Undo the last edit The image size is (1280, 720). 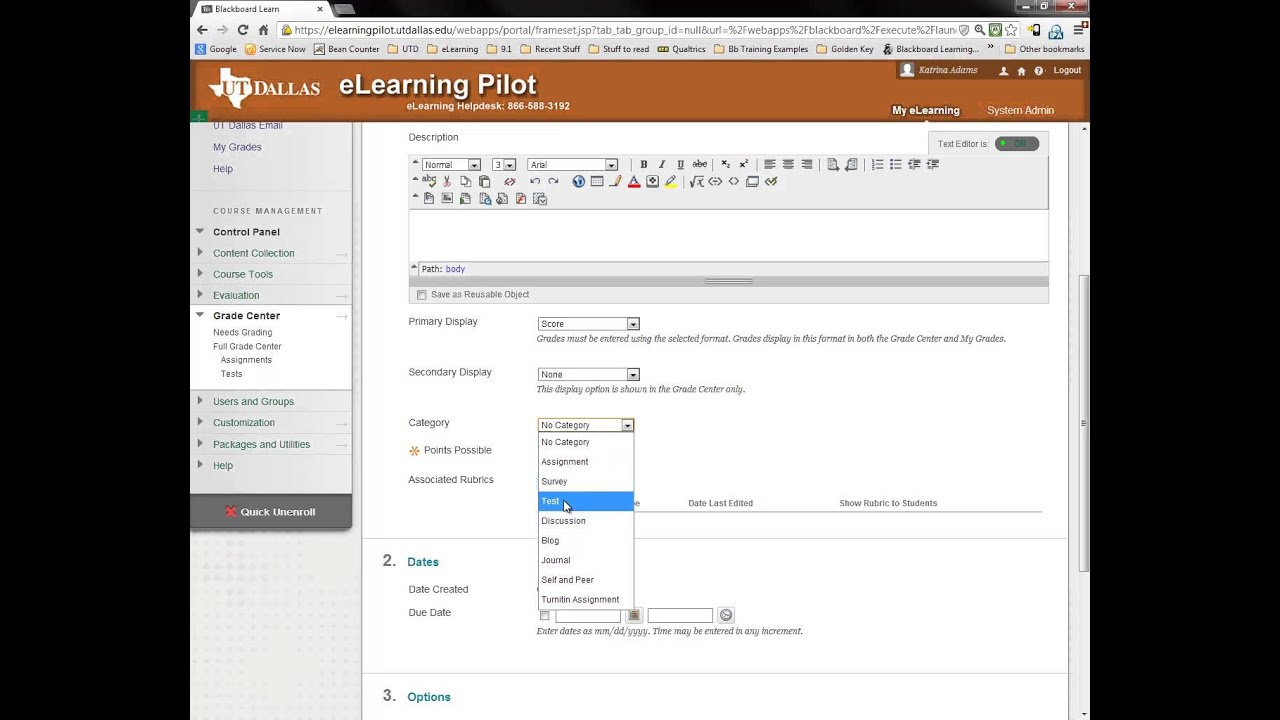point(535,181)
